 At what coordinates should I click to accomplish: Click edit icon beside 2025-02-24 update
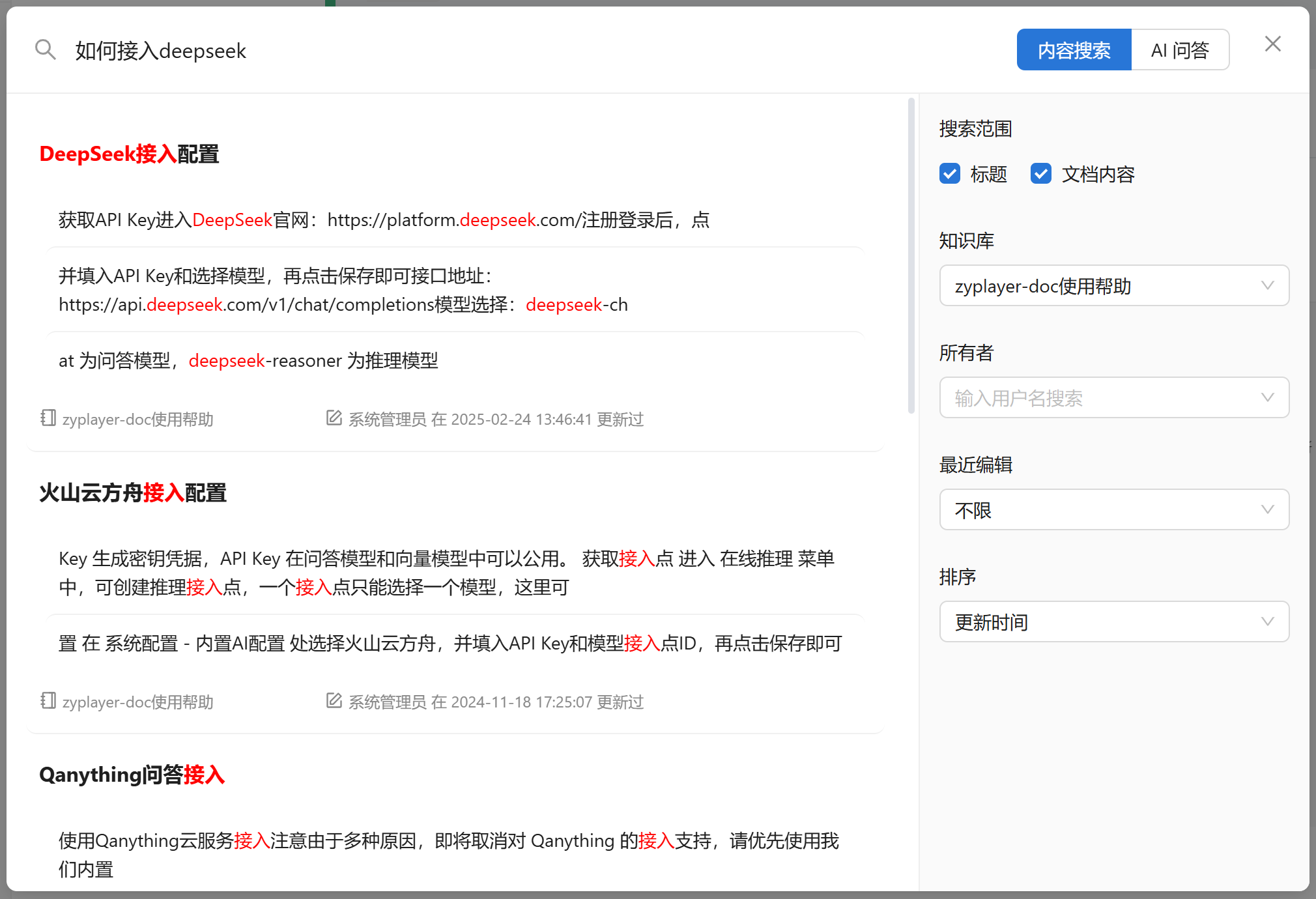(334, 418)
